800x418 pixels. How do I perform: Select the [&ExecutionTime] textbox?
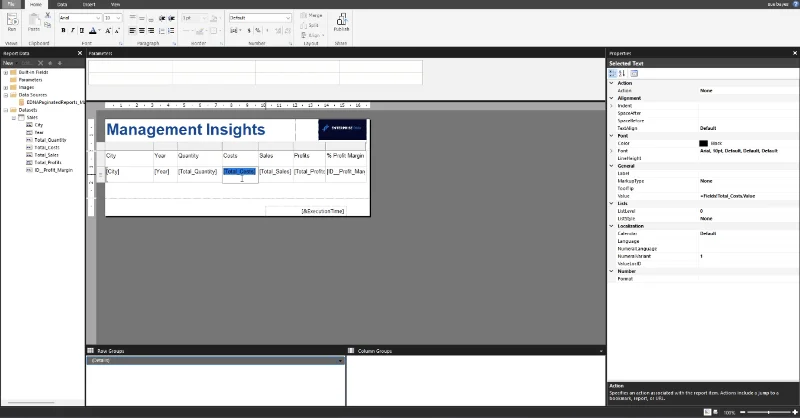tap(306, 211)
